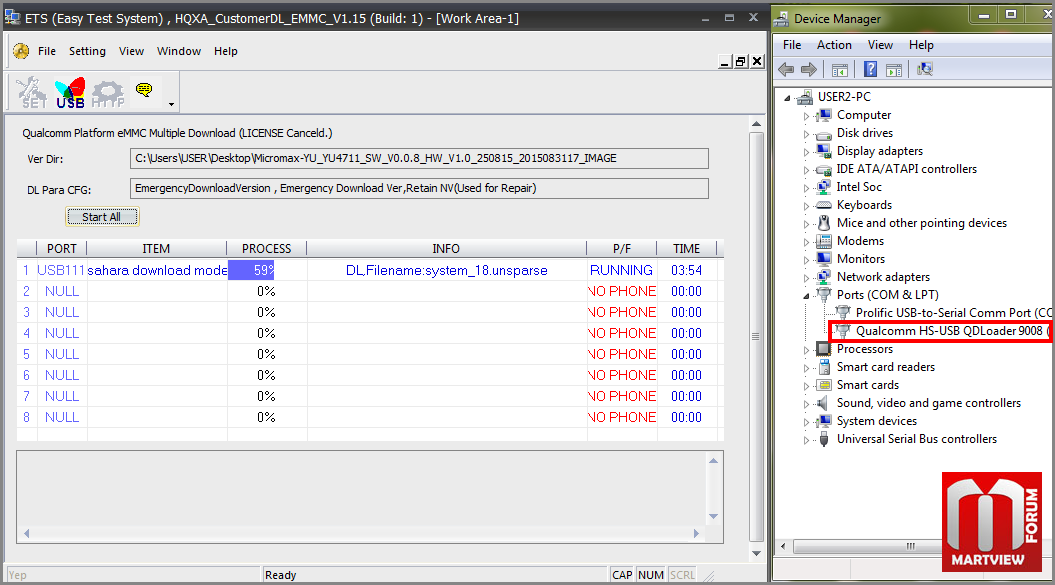Select the Network adapters category icon
The image size is (1055, 585).
[824, 277]
